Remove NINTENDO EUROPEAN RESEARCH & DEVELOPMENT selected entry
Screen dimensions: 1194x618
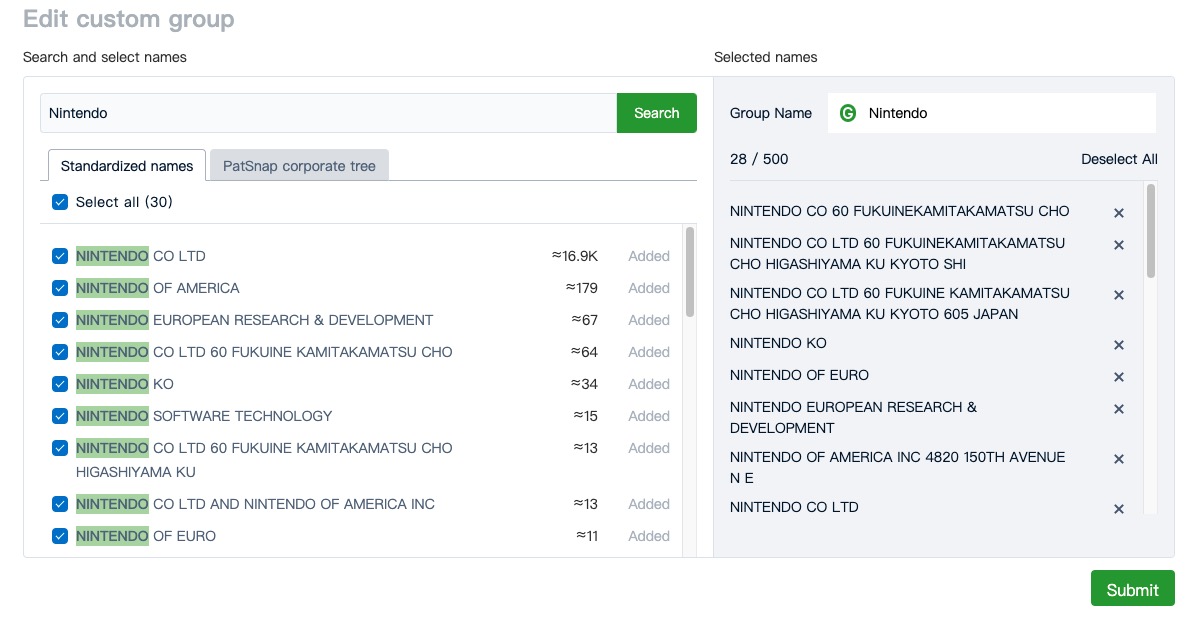1119,409
